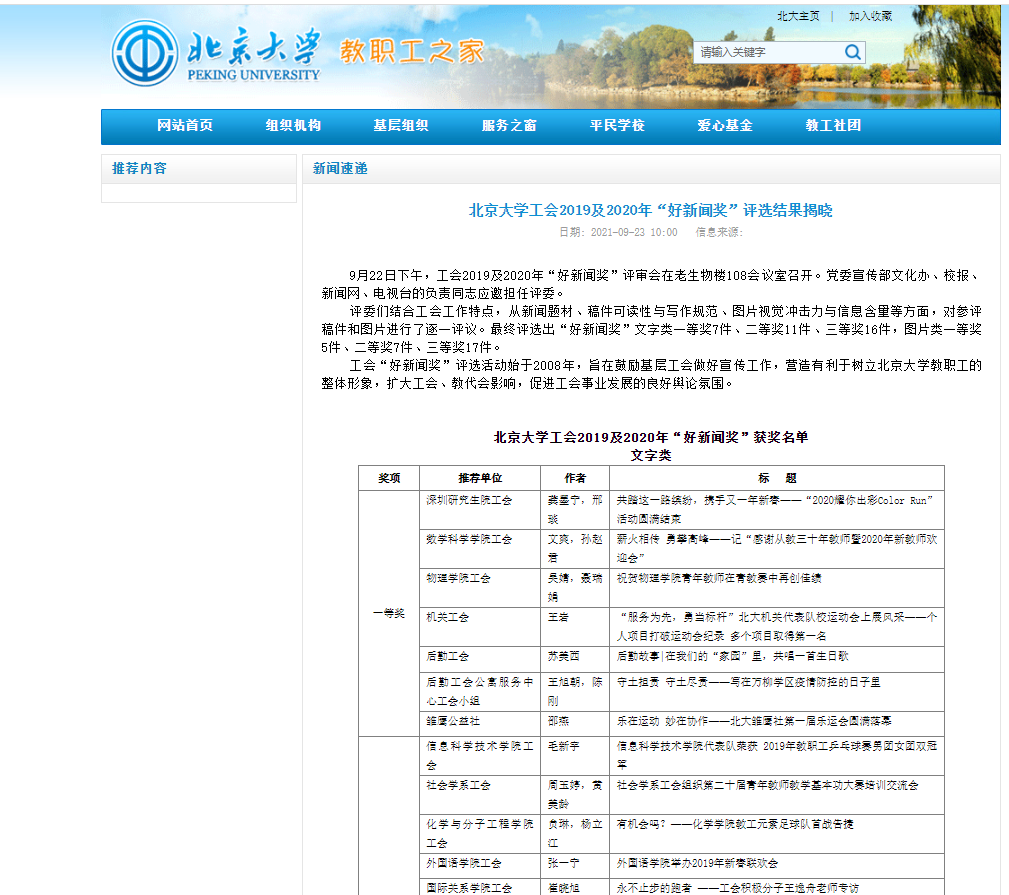Open the 组织机构 menu item
This screenshot has width=1009, height=895.
[293, 126]
